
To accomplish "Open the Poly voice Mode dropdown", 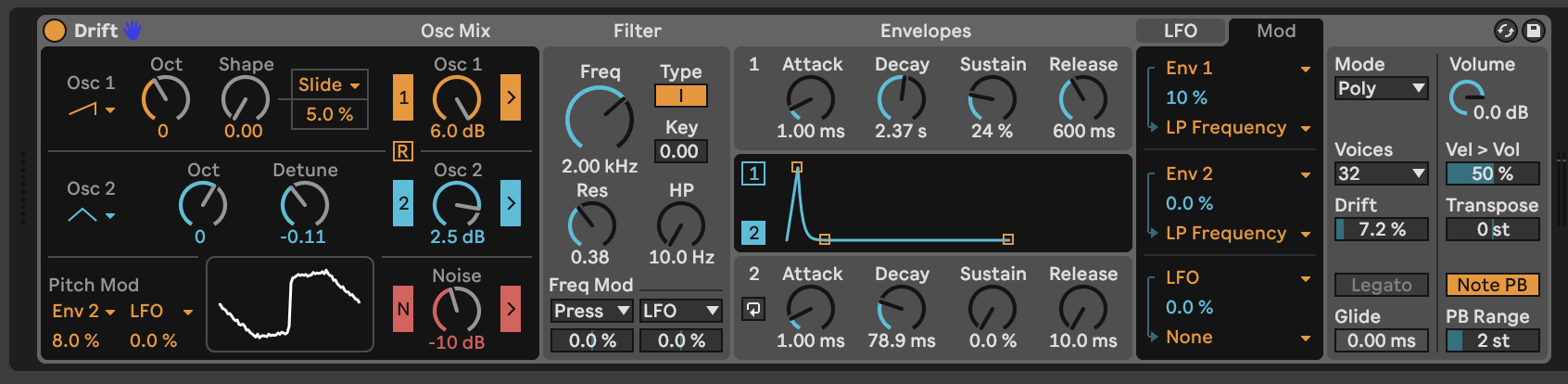I will click(x=1382, y=88).
